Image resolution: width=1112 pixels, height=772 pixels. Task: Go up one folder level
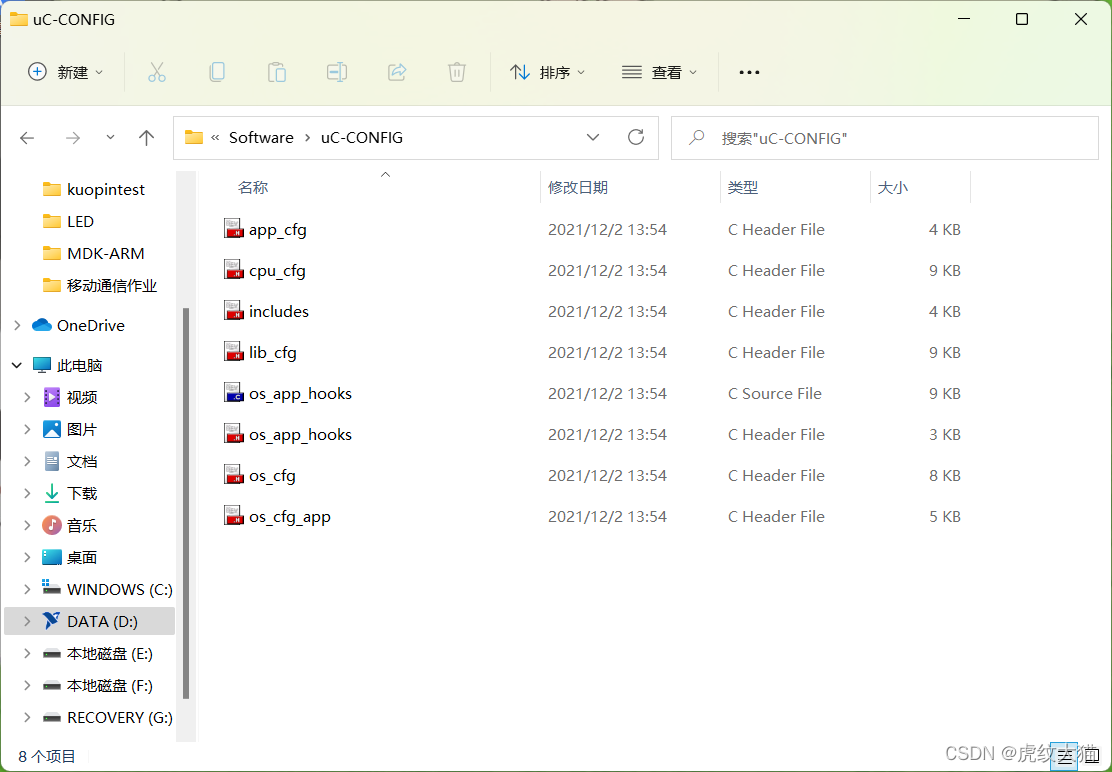click(147, 138)
